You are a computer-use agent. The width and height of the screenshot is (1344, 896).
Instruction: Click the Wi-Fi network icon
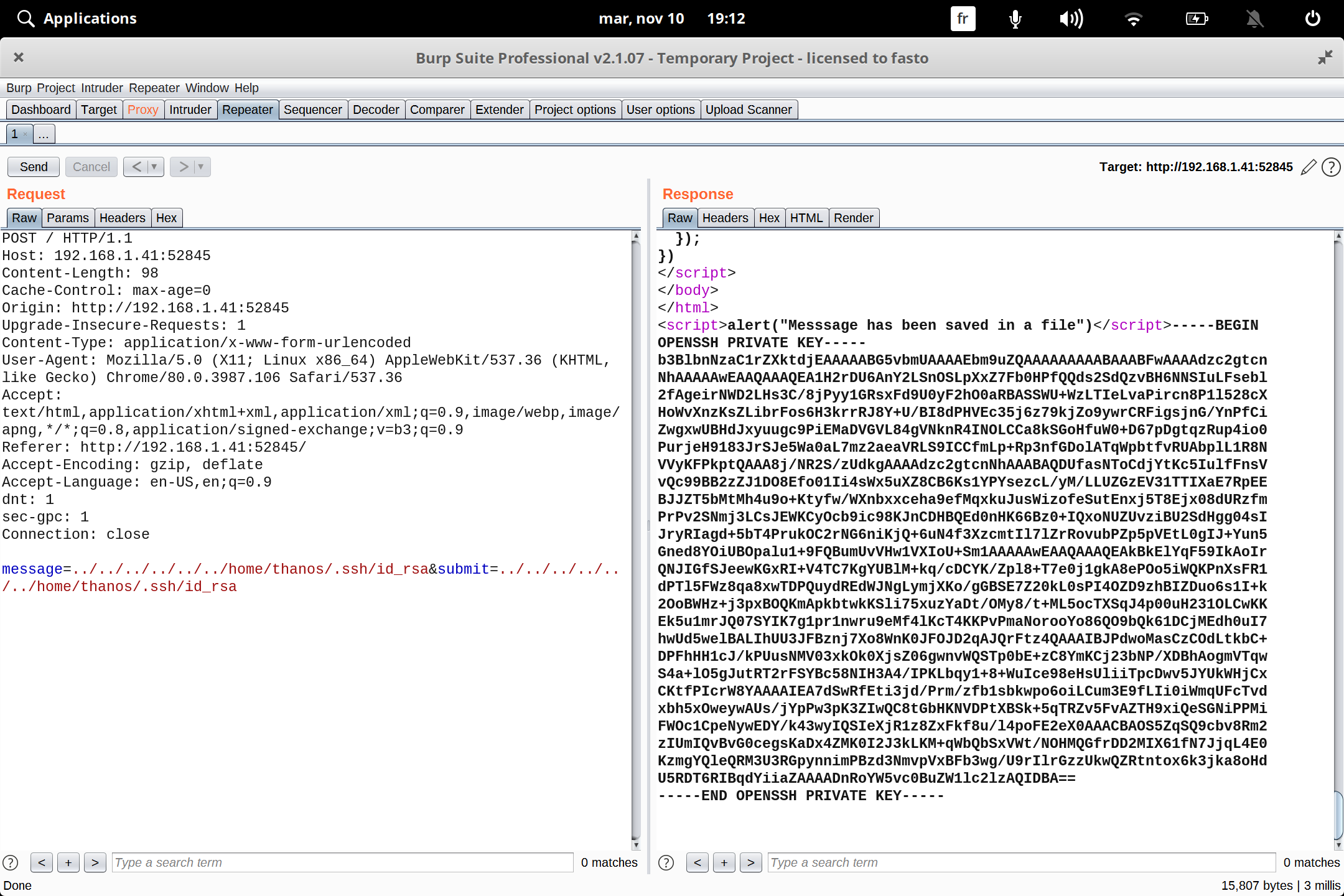tap(1134, 19)
